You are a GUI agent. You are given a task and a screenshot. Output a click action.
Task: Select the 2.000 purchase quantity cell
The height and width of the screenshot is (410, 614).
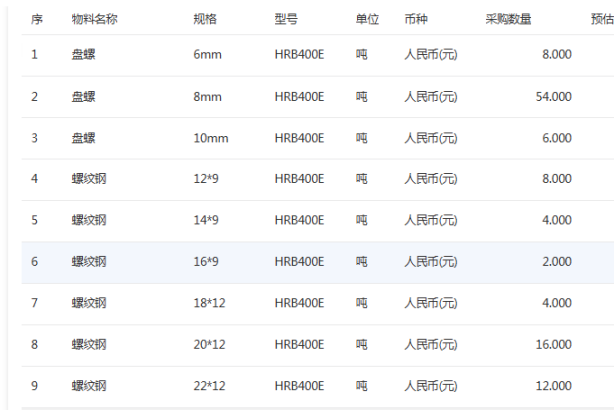click(x=557, y=262)
